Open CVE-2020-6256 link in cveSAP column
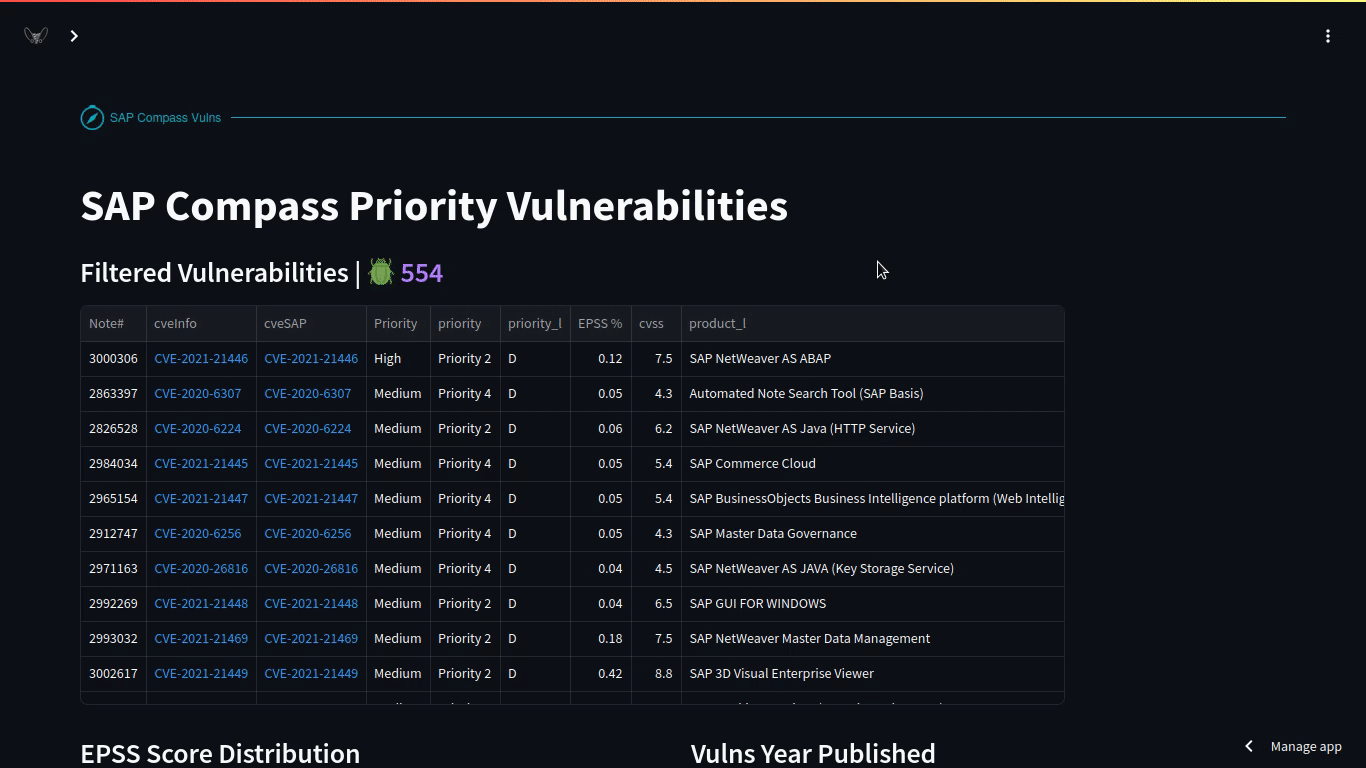This screenshot has width=1366, height=768. (x=308, y=534)
